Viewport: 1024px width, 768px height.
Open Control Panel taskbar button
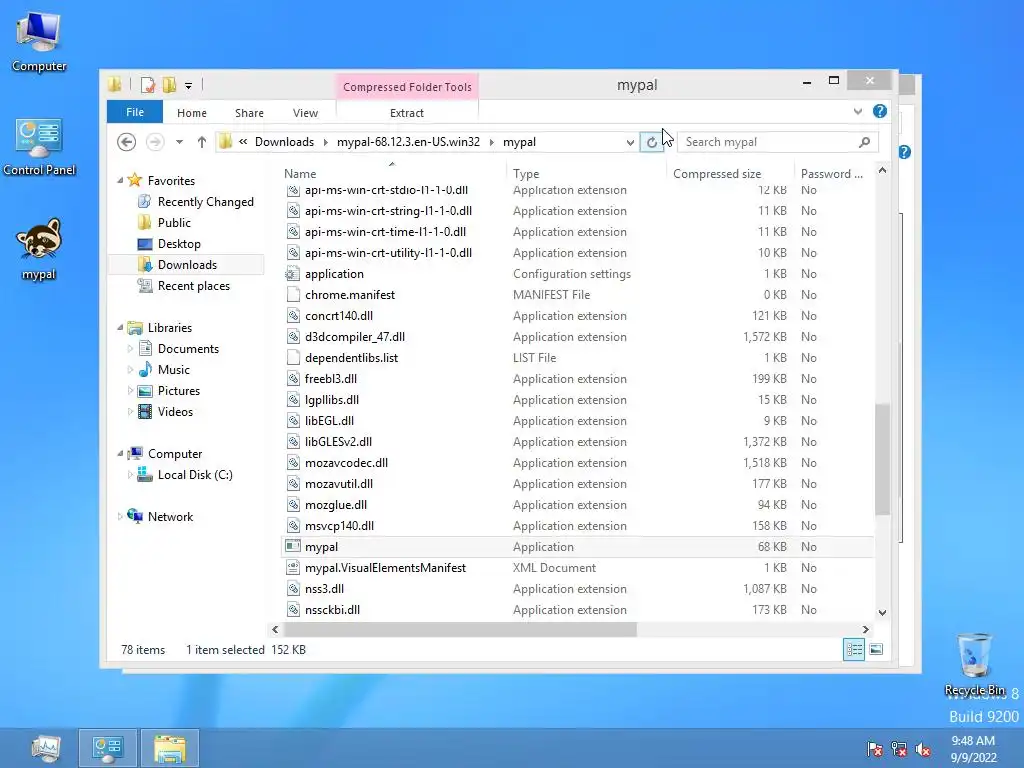[x=108, y=748]
